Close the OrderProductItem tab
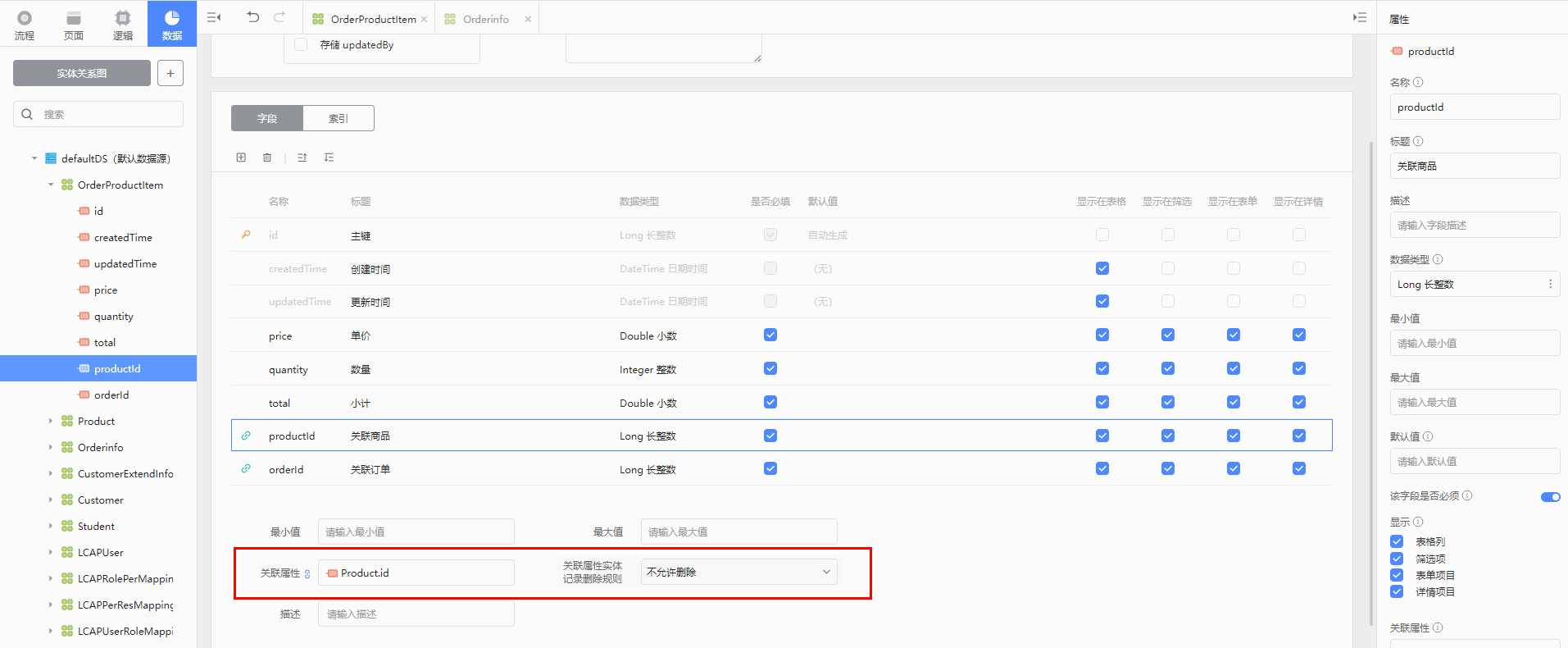Image resolution: width=1568 pixels, height=648 pixels. (424, 19)
